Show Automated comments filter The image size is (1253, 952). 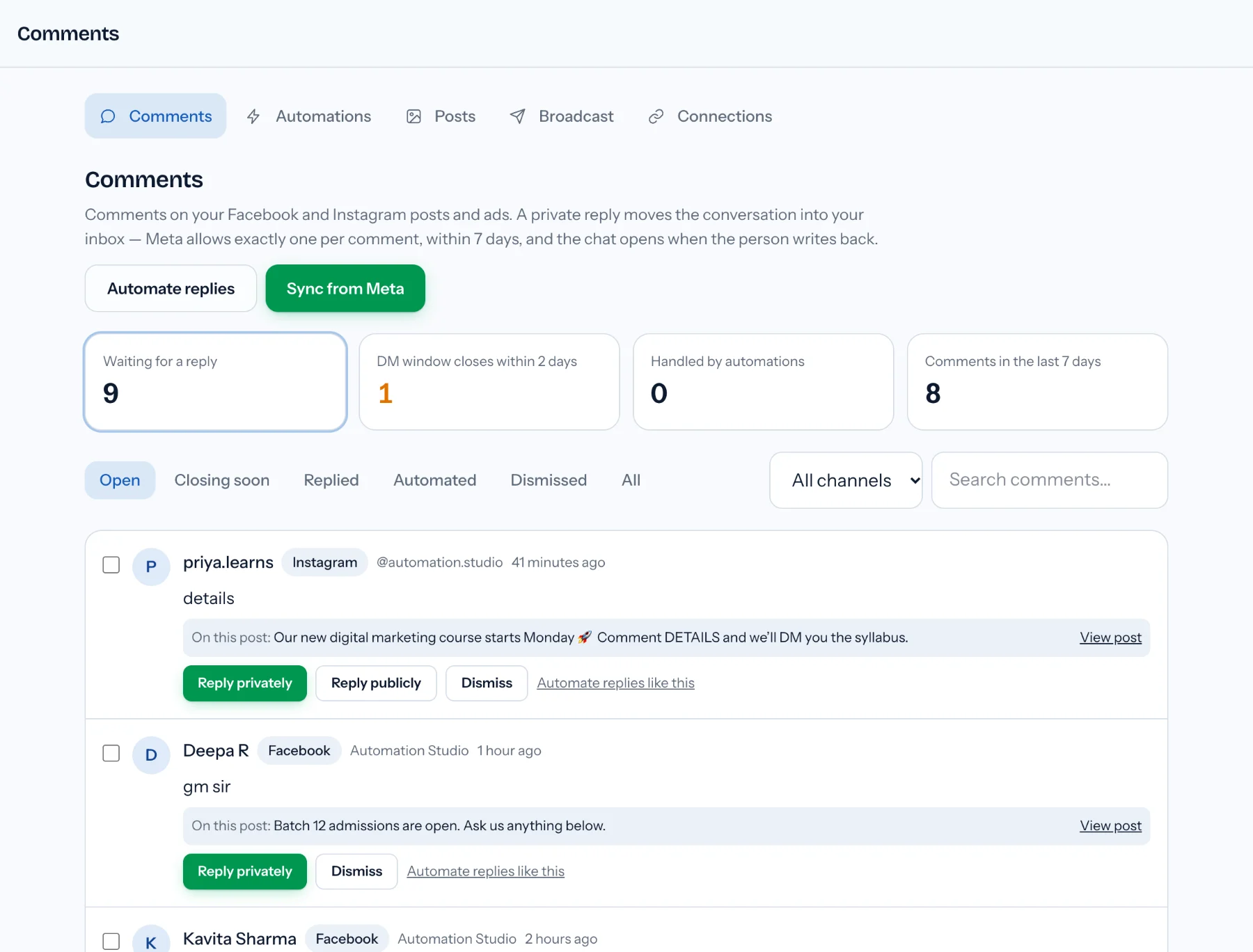(435, 480)
